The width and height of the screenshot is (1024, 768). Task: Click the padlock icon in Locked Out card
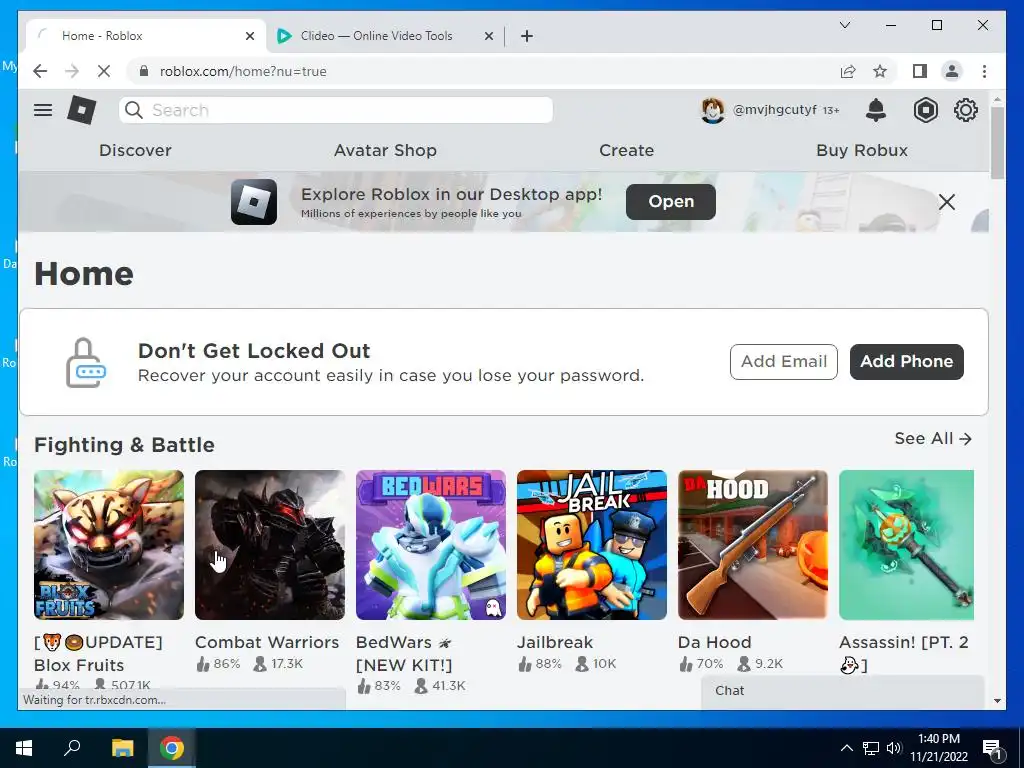pos(86,362)
